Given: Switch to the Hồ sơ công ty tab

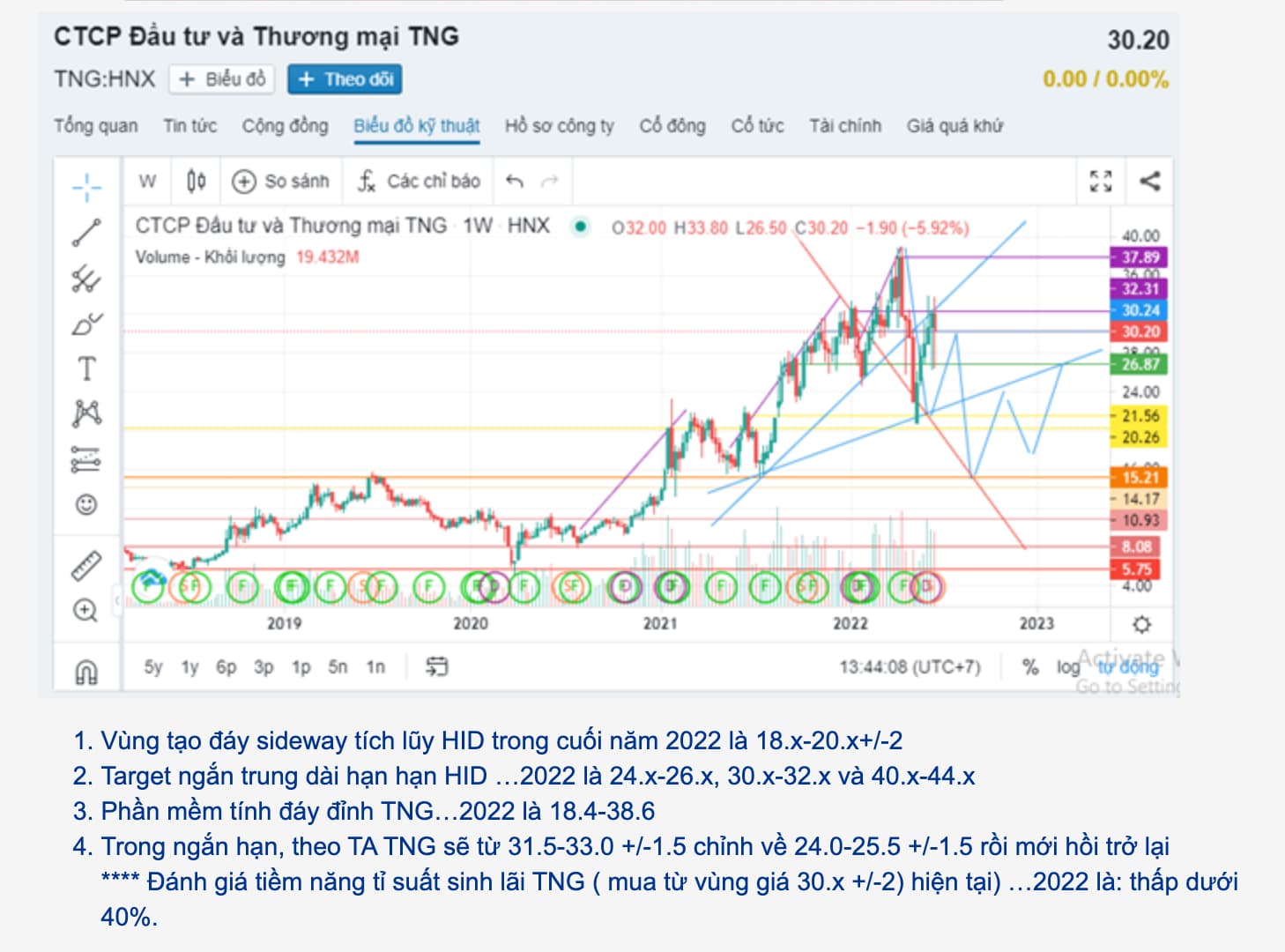Looking at the screenshot, I should point(559,126).
